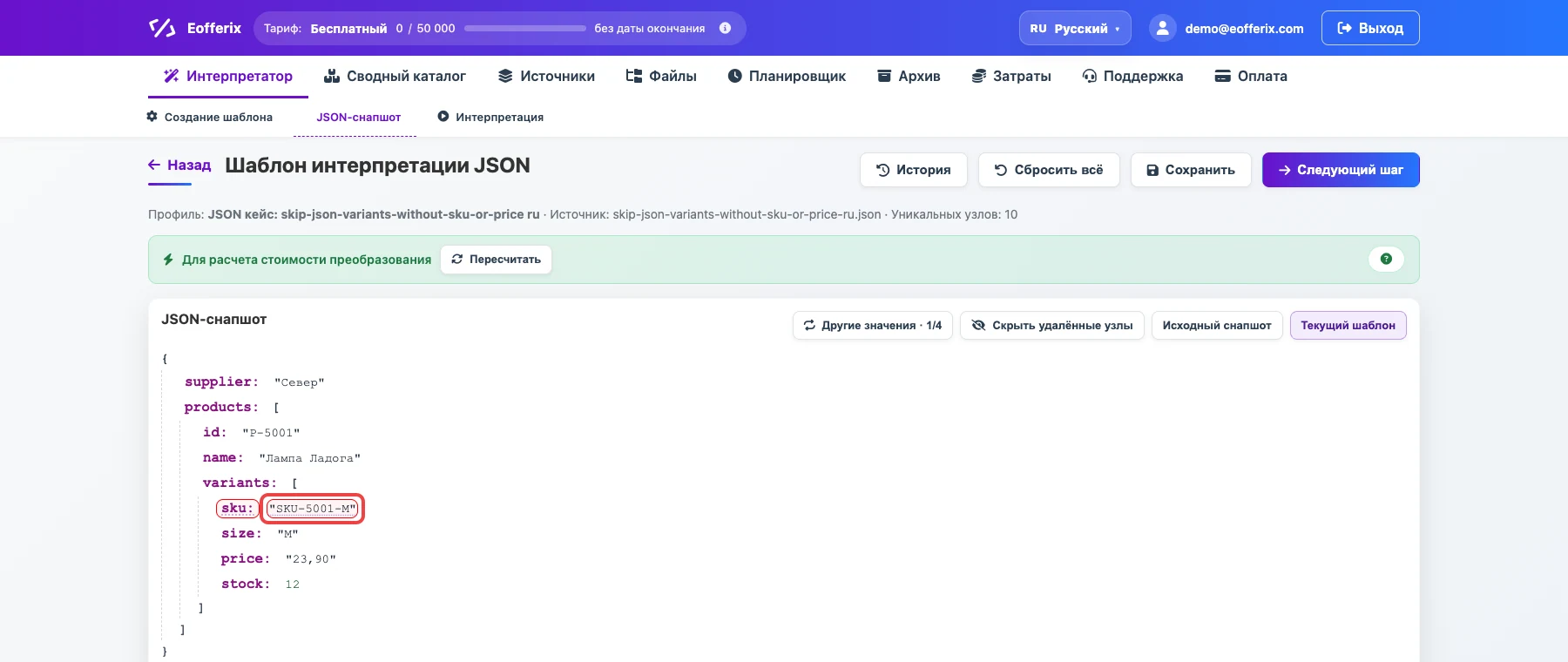Click the "M" size value
The image size is (1568, 662).
(x=288, y=534)
